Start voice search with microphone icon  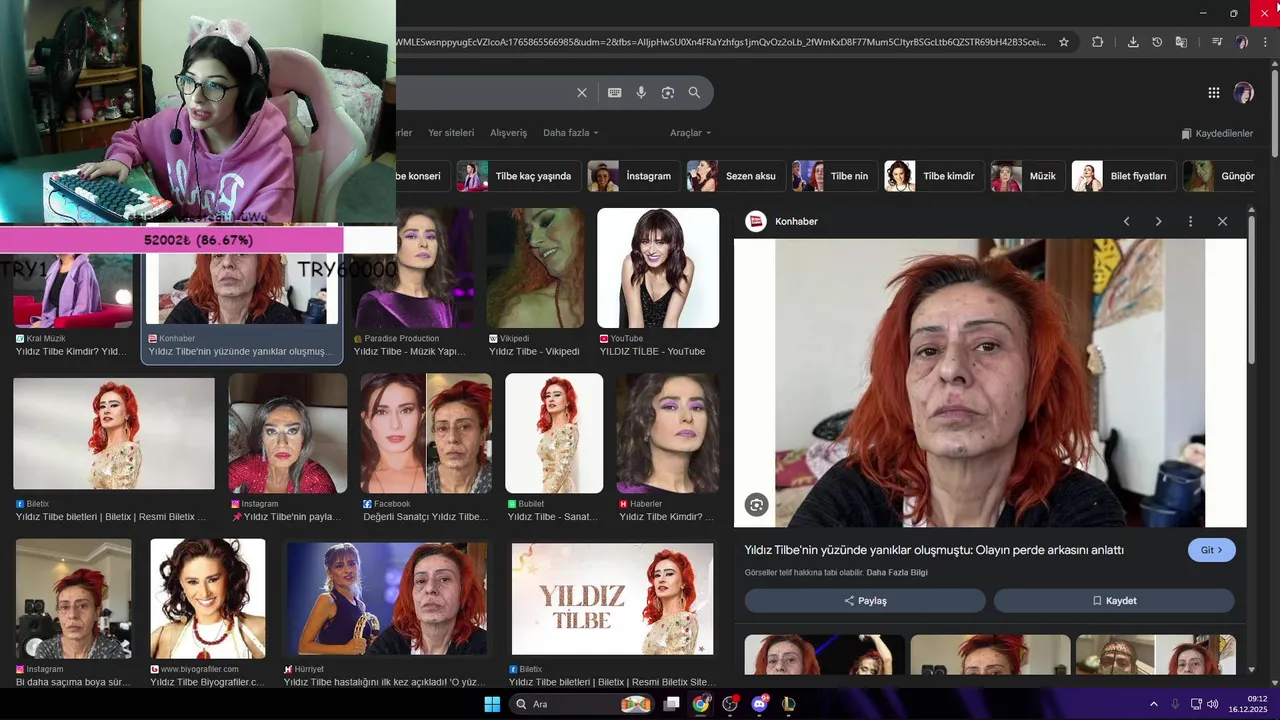(641, 93)
